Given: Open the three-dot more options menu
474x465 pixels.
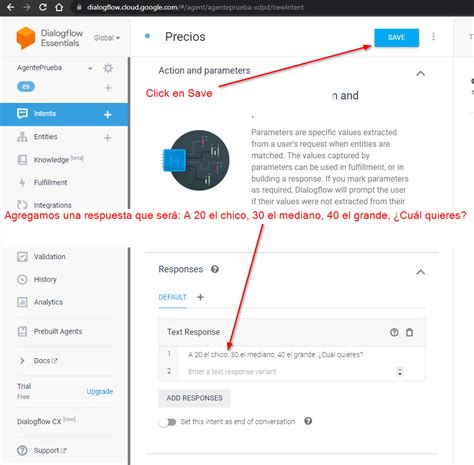Looking at the screenshot, I should coord(433,37).
